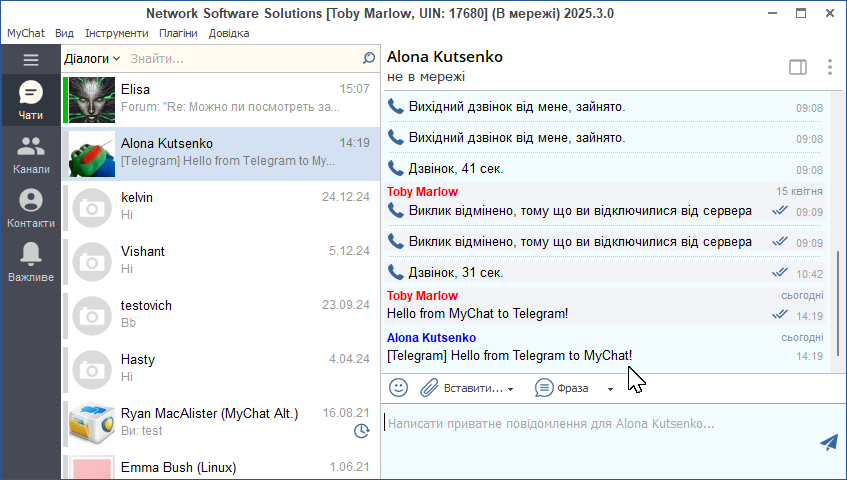847x480 pixels.
Task: Select message "[Telegram] Hello from Telegram to MyChat!"
Action: pos(509,356)
